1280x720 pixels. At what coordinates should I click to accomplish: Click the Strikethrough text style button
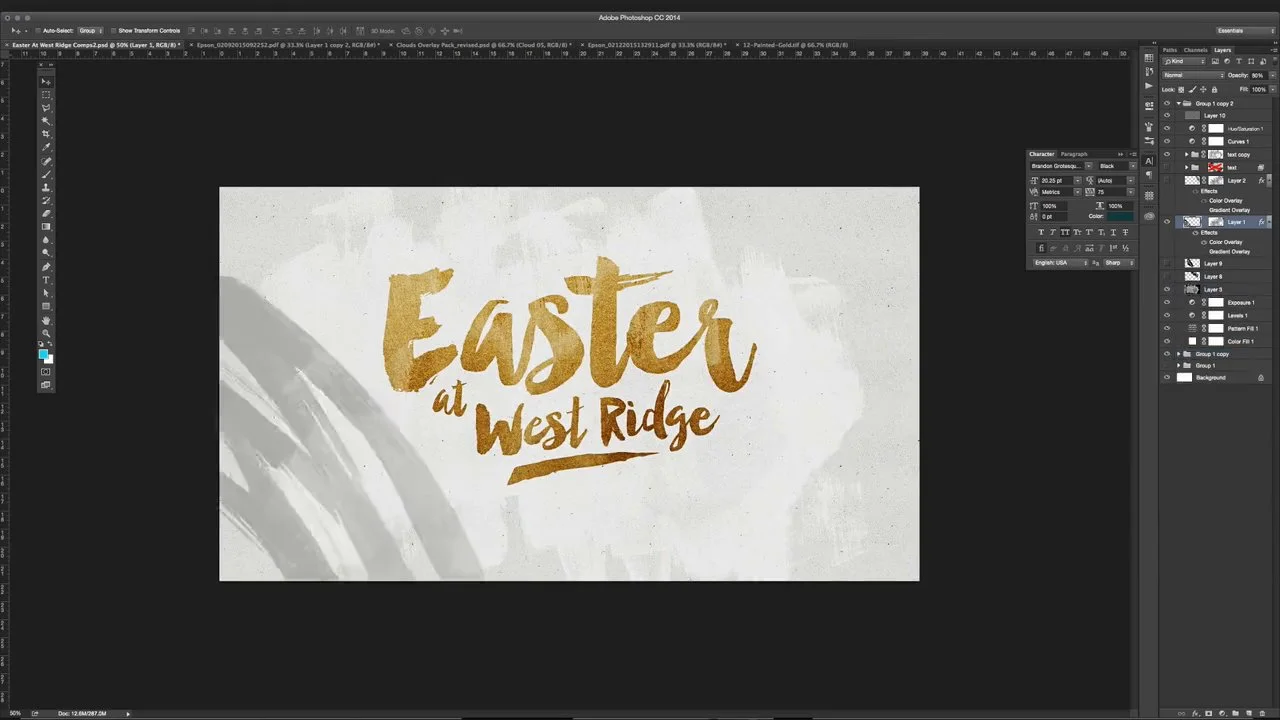(1125, 232)
